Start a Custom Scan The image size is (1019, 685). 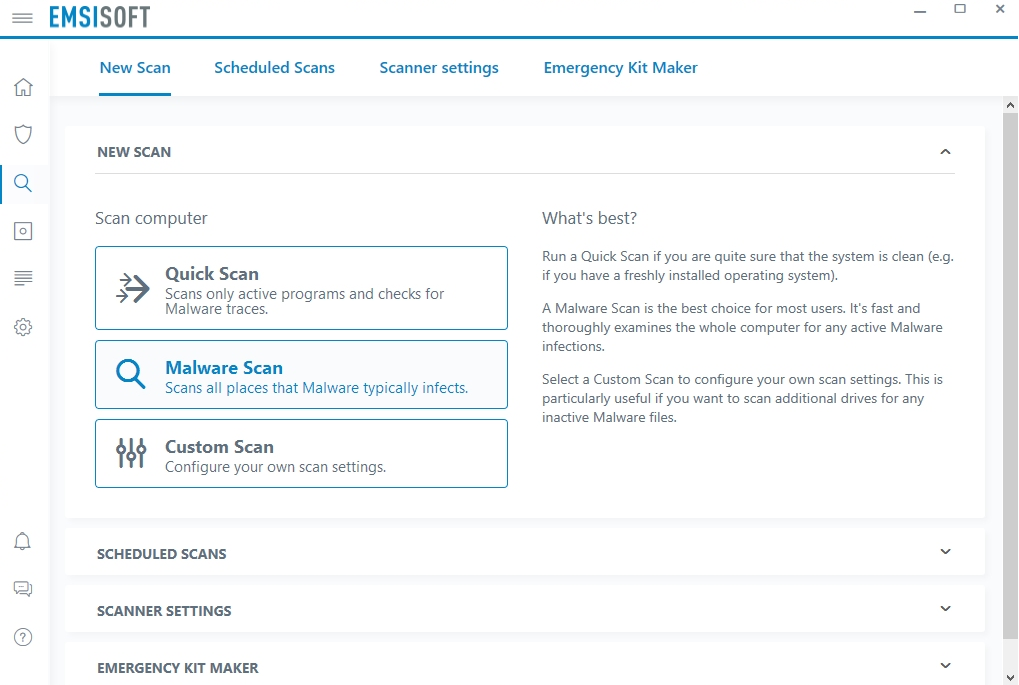301,454
